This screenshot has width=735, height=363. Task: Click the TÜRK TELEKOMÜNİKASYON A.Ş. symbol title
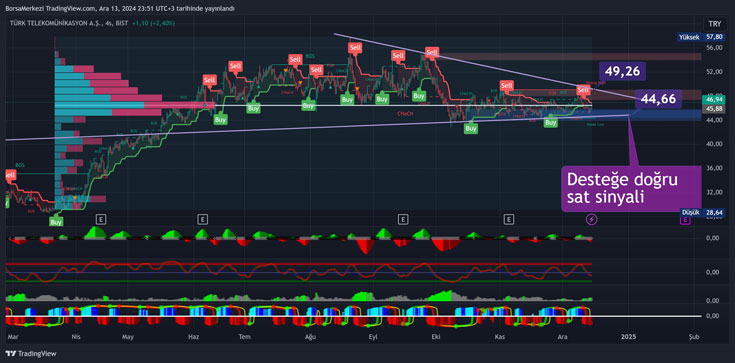pyautogui.click(x=55, y=22)
